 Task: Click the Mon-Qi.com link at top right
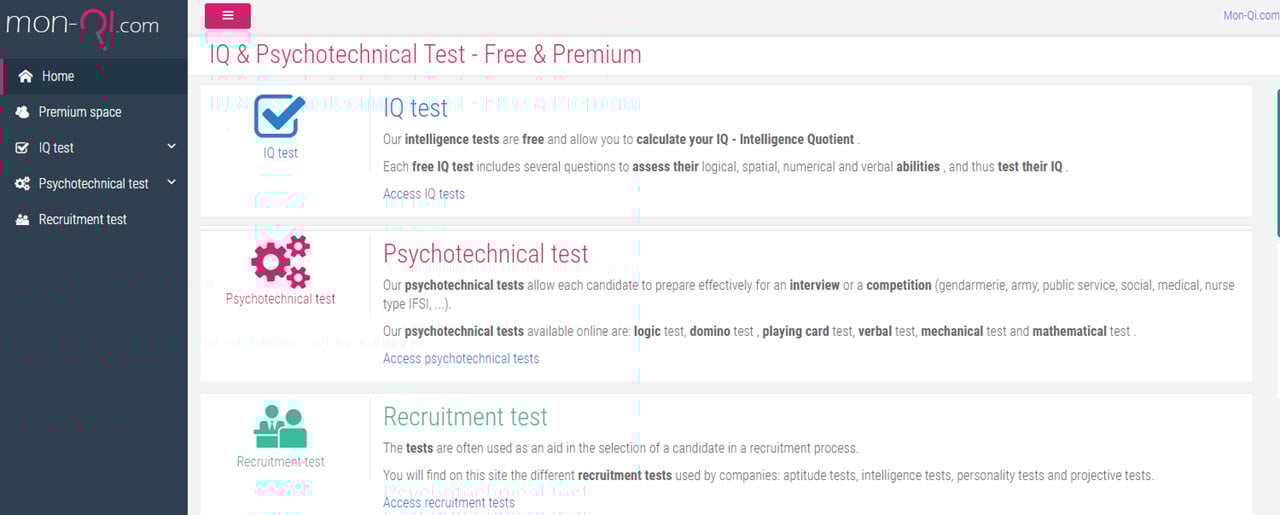pos(1251,15)
